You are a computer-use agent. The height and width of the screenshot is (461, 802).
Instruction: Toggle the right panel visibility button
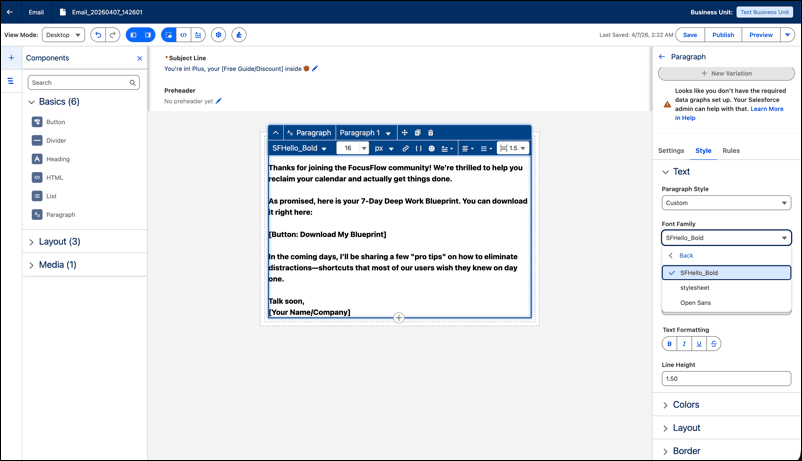pyautogui.click(x=148, y=35)
